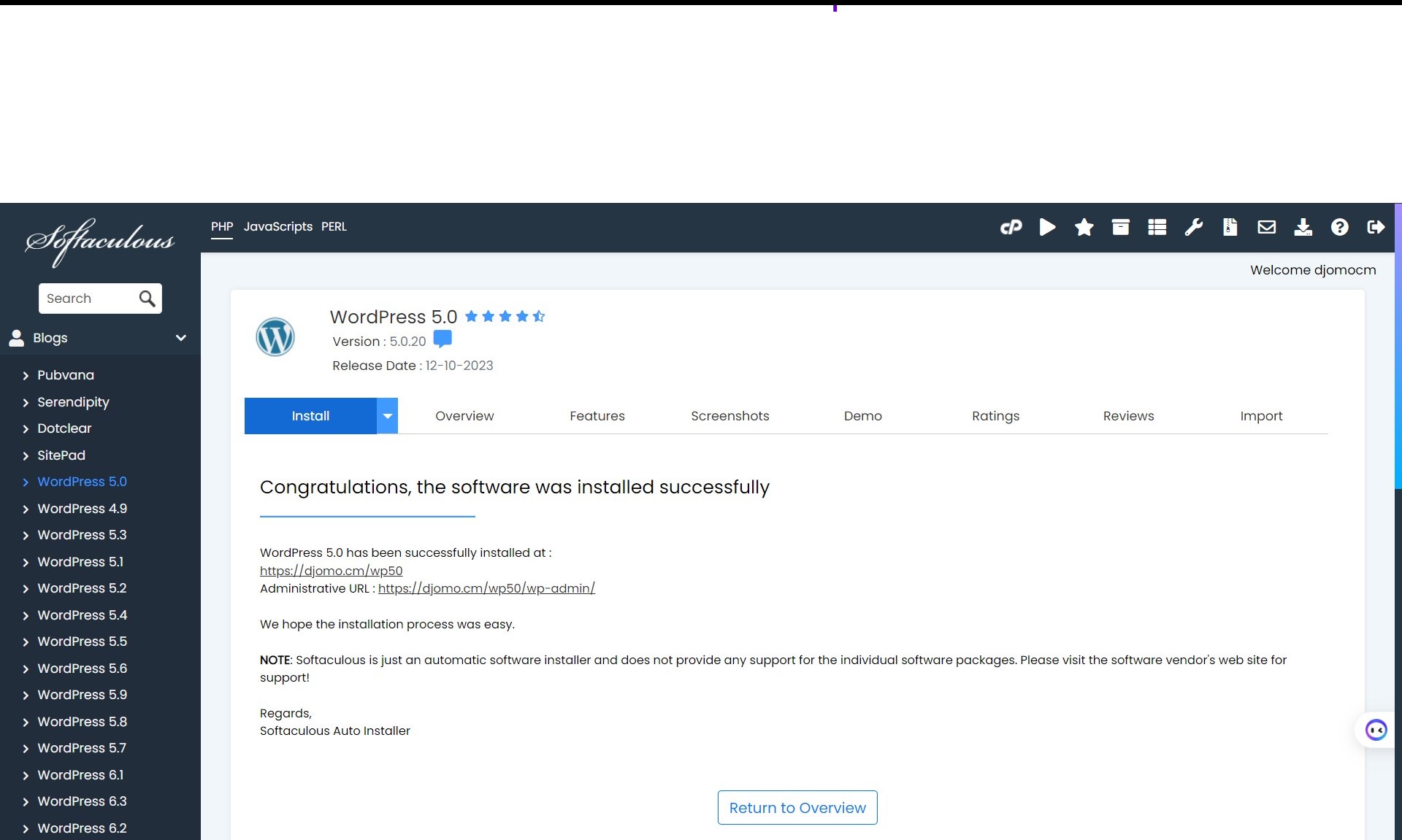The height and width of the screenshot is (840, 1402).
Task: Select WordPress 5.3 in sidebar
Action: click(x=82, y=535)
